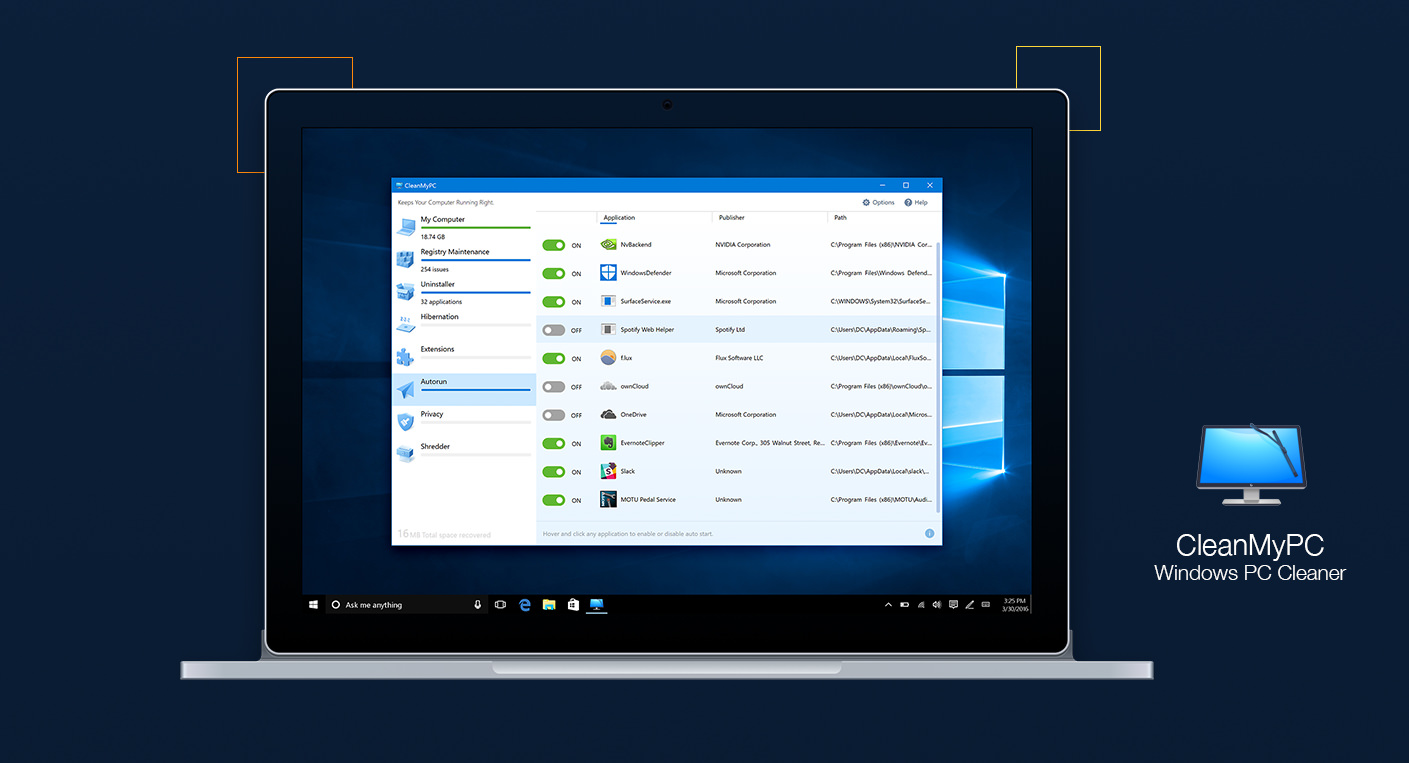Select the Hibernation feature icon
Screen dimensions: 1409x763
(x=406, y=322)
